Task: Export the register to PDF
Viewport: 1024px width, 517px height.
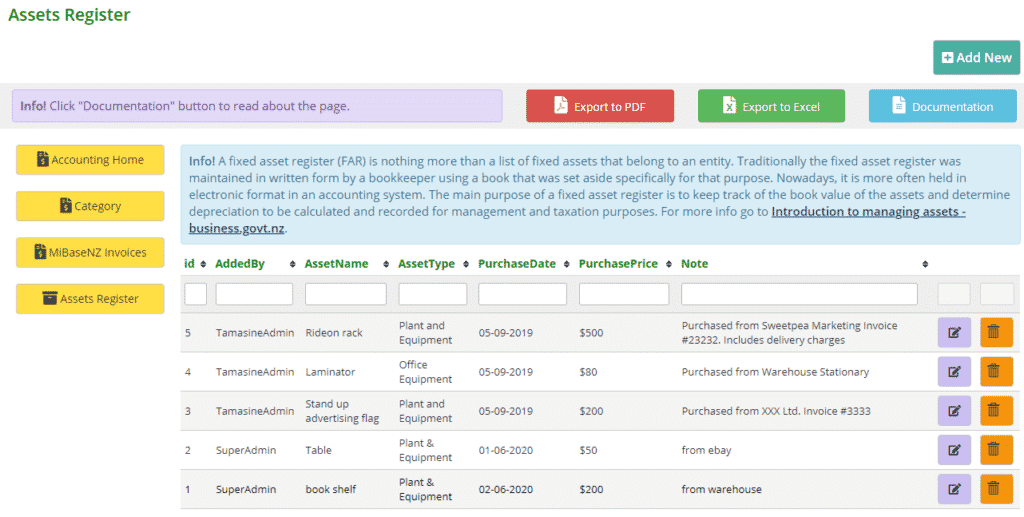Action: 600,106
